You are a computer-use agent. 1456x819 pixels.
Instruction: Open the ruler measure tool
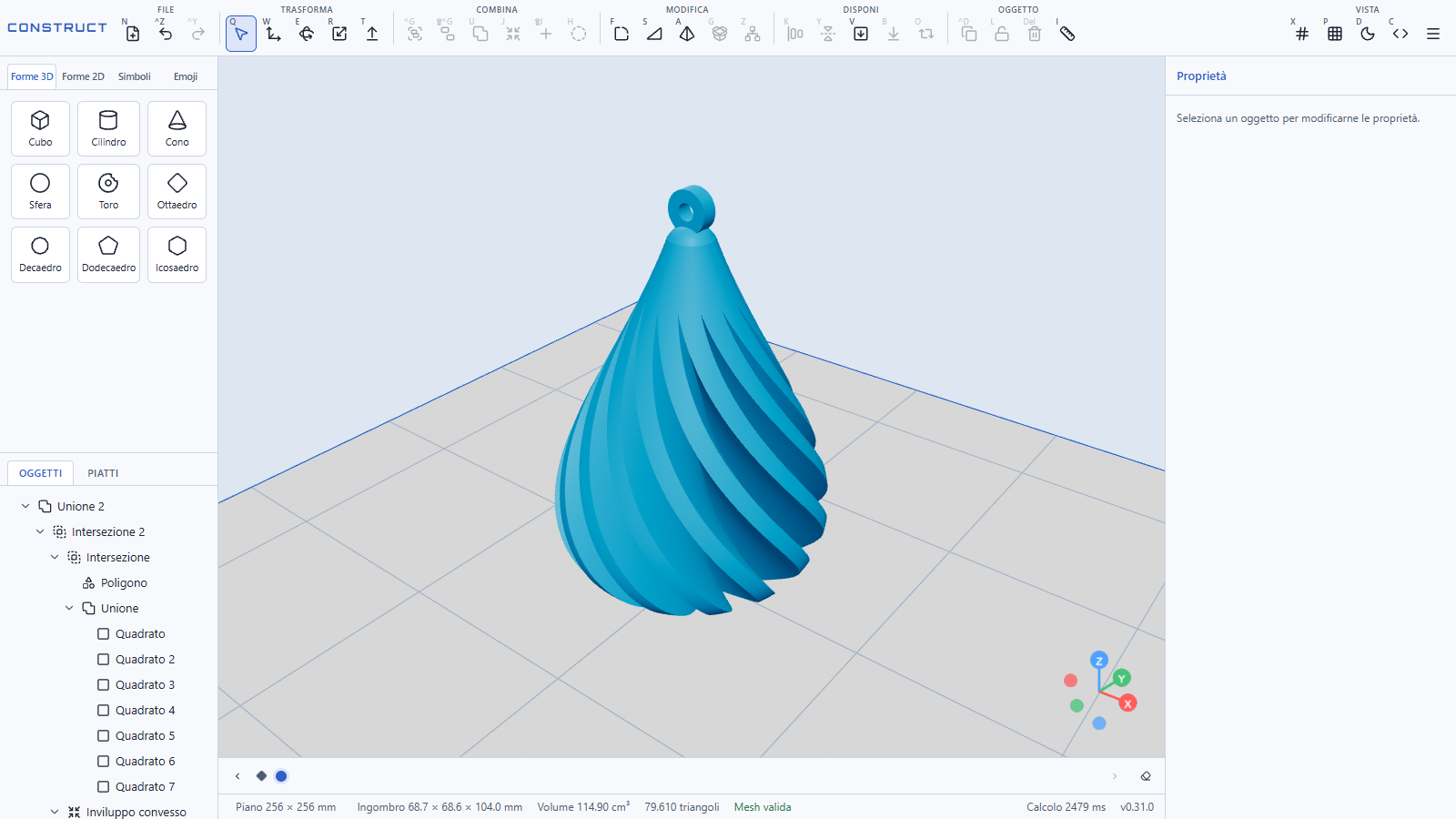(x=1067, y=34)
